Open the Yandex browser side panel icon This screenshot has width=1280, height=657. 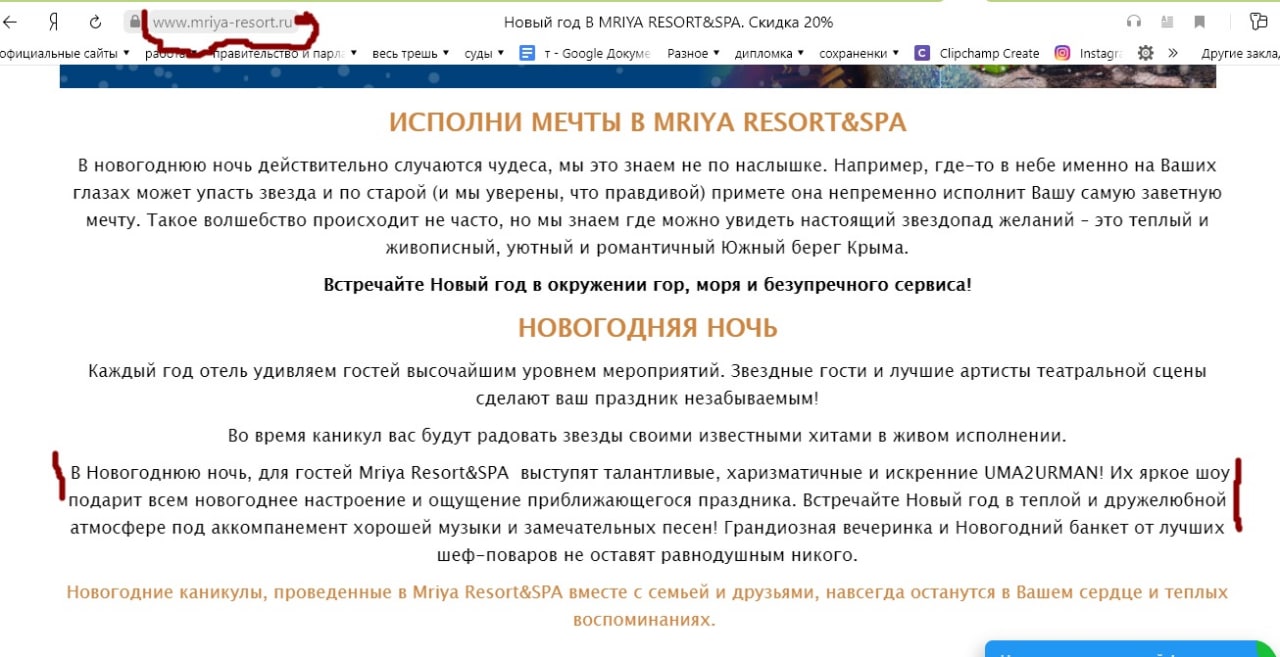[x=1258, y=22]
